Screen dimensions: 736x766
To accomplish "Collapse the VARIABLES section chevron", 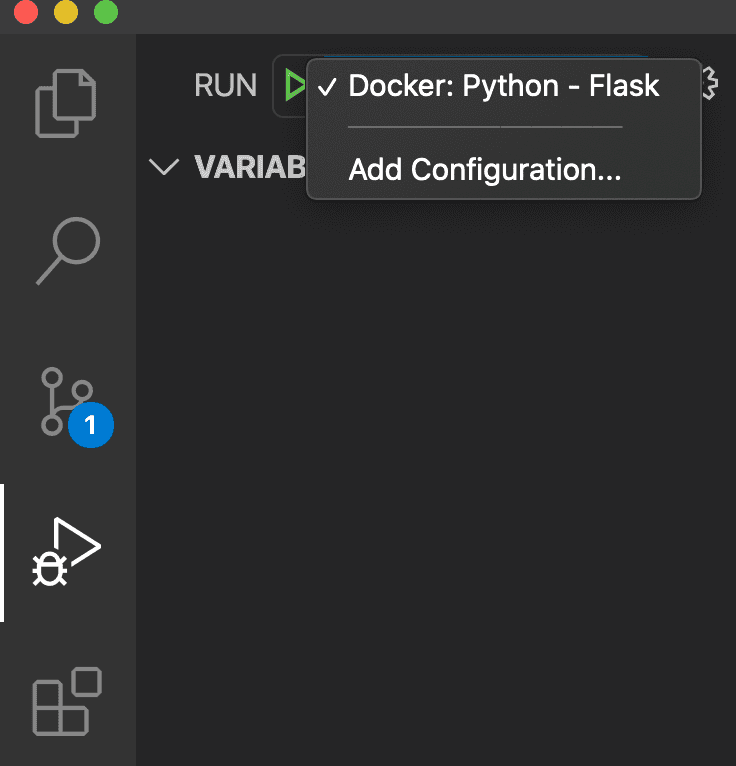I will pyautogui.click(x=162, y=167).
